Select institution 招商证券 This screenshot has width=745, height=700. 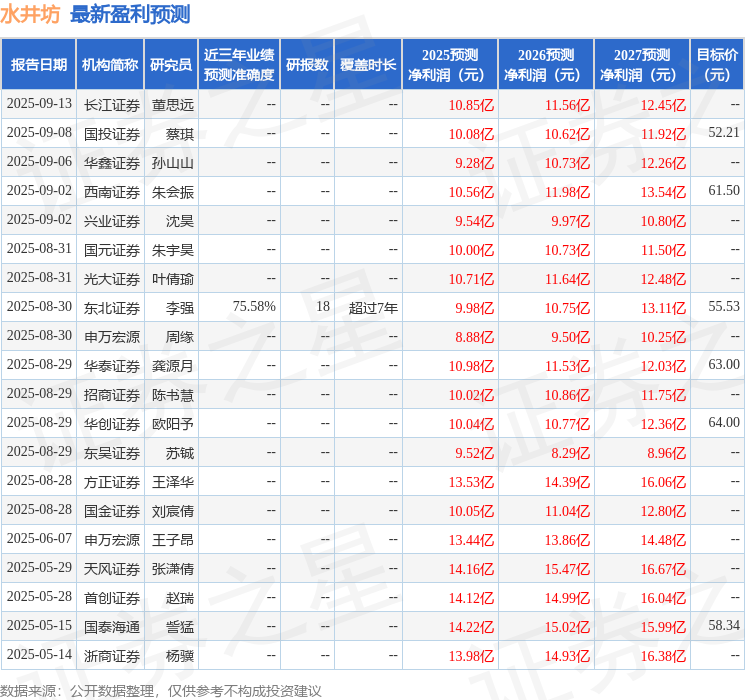pyautogui.click(x=112, y=395)
